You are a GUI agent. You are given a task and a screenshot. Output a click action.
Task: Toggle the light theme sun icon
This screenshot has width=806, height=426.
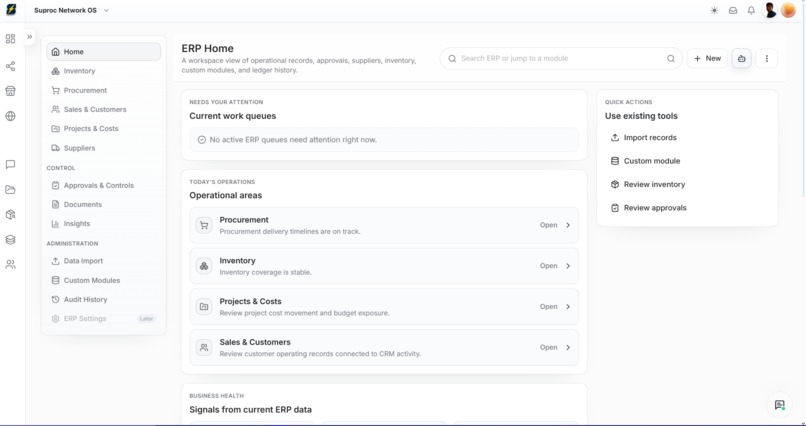(714, 10)
